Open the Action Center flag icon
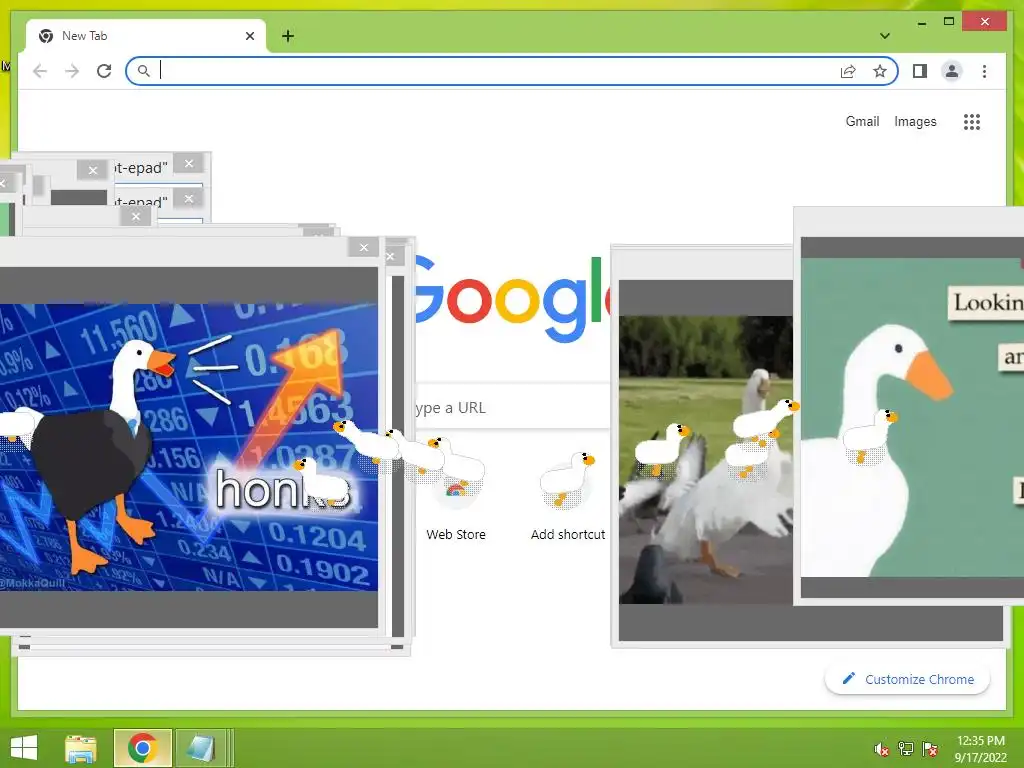The height and width of the screenshot is (768, 1024). tap(930, 749)
